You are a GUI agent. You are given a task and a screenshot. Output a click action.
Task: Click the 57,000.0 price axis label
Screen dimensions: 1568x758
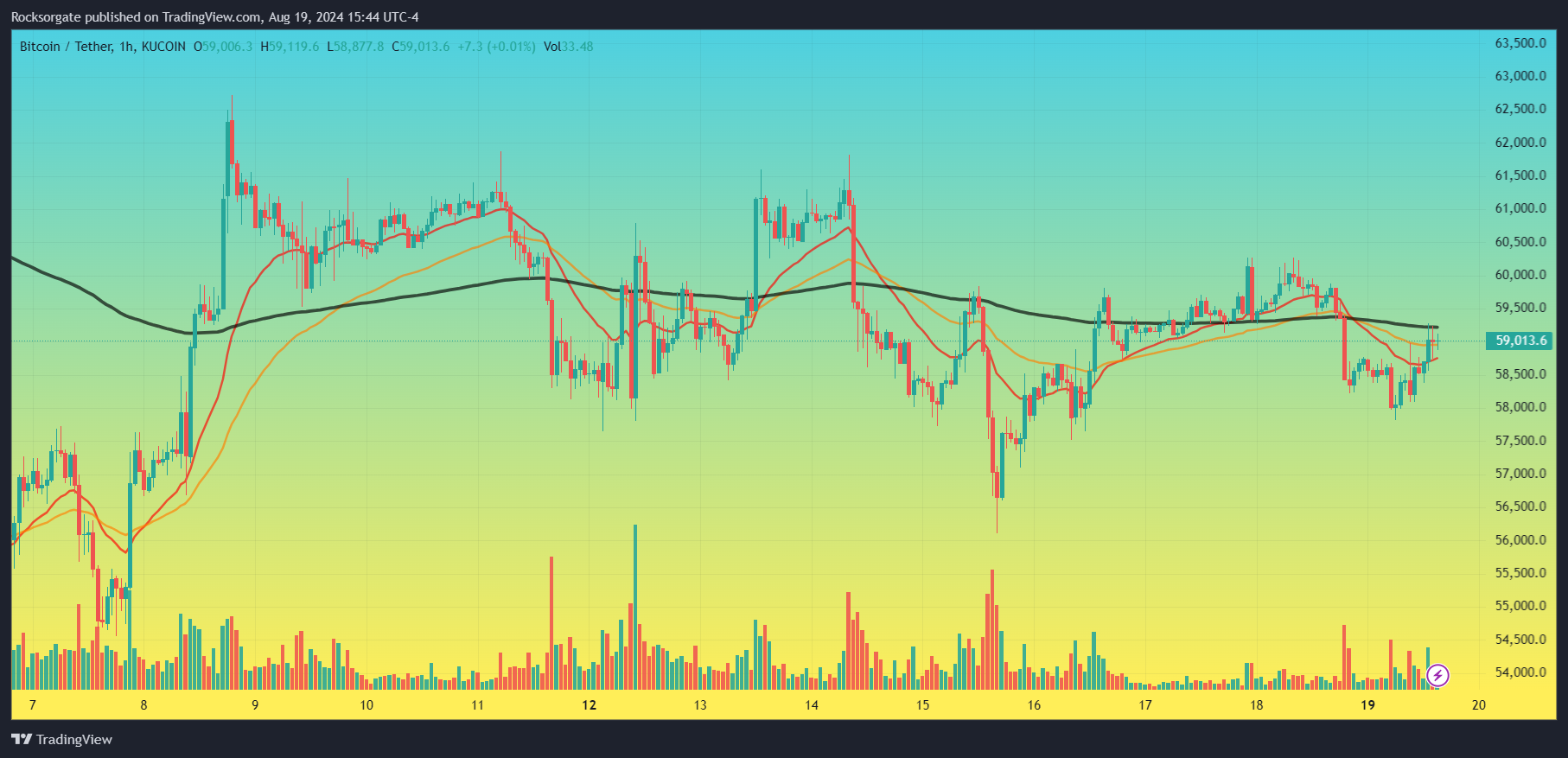pyautogui.click(x=1520, y=474)
